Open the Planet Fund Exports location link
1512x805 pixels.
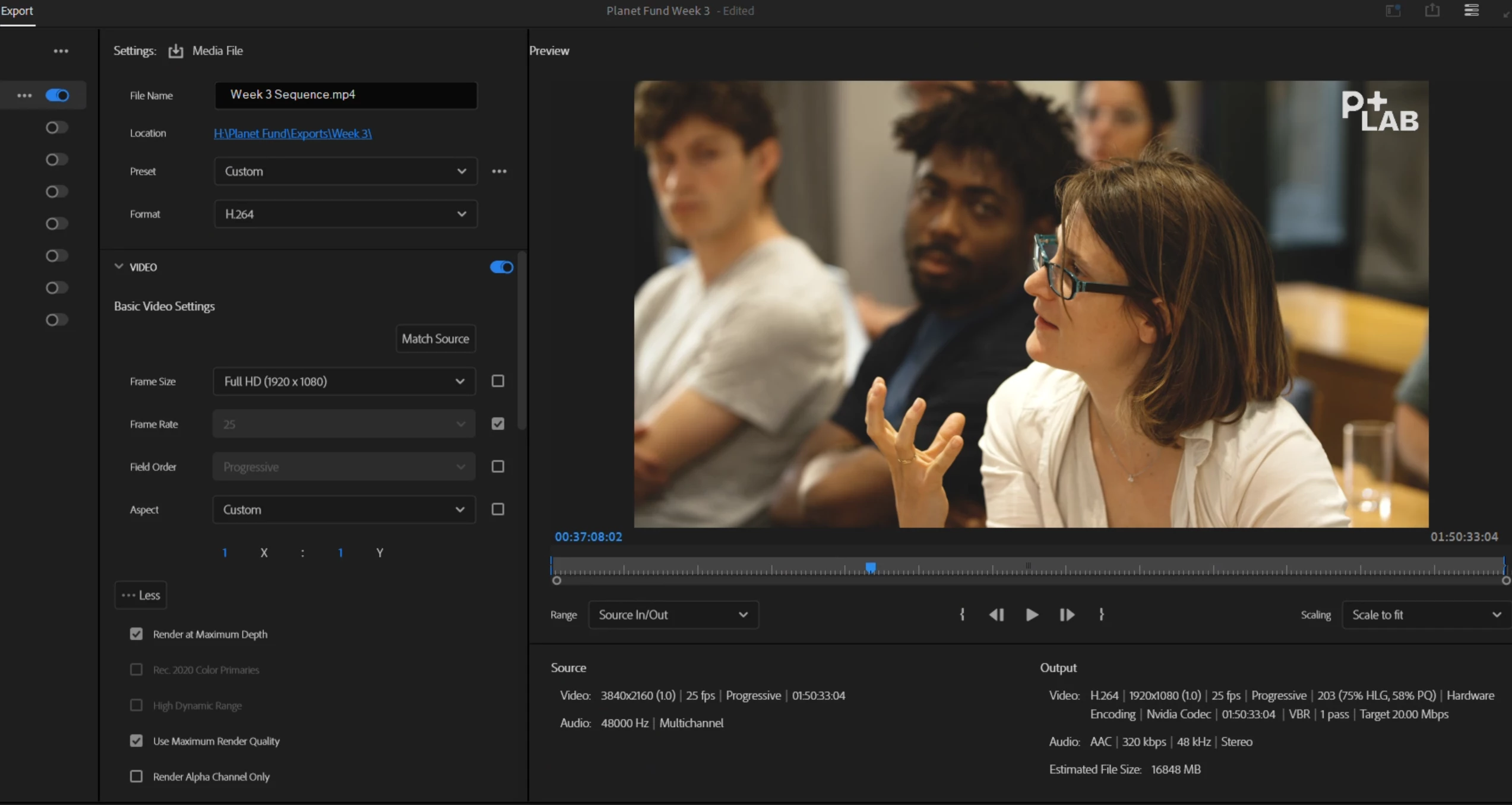tap(292, 133)
